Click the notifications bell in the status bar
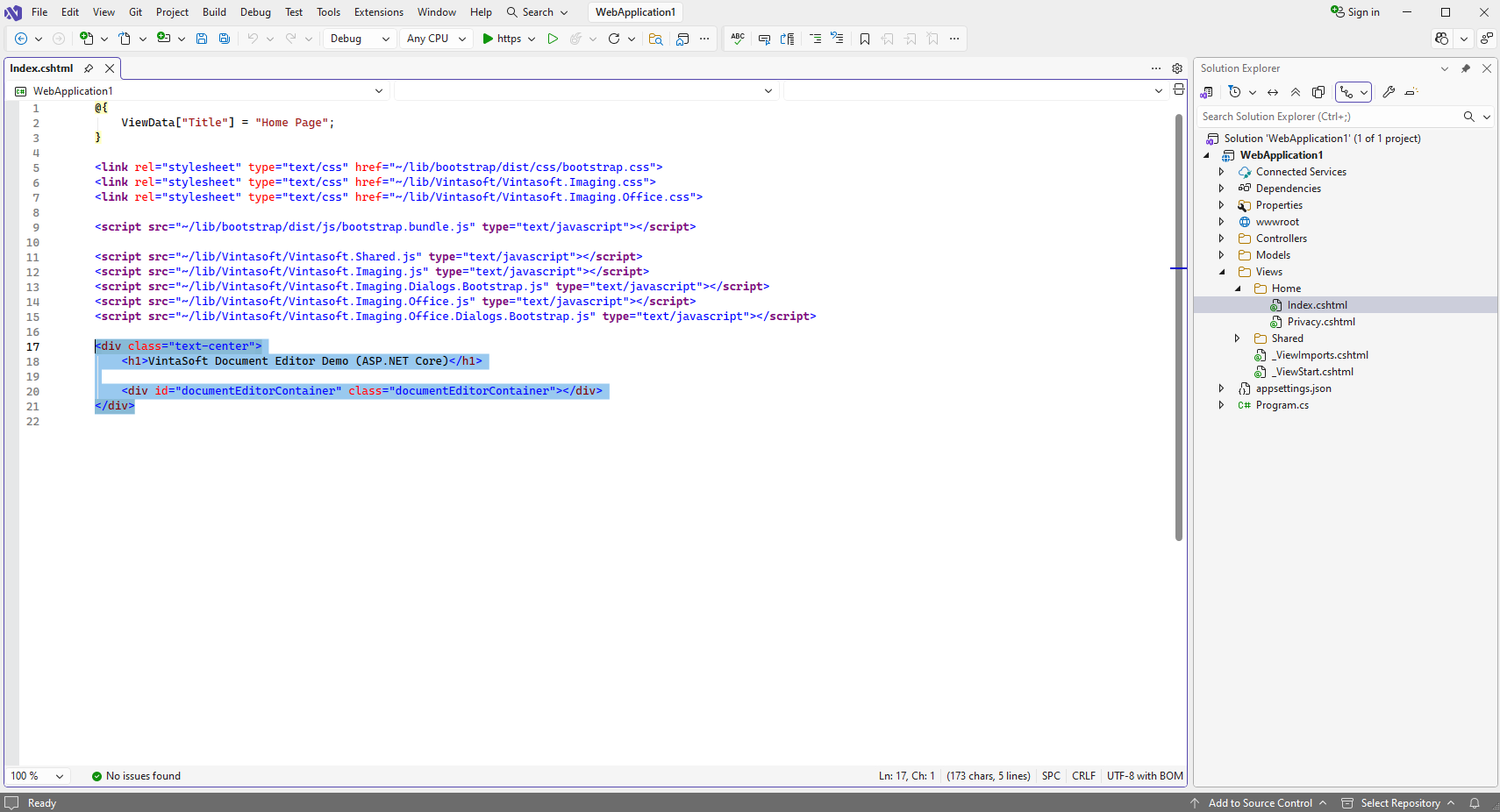The height and width of the screenshot is (812, 1500). [1475, 803]
